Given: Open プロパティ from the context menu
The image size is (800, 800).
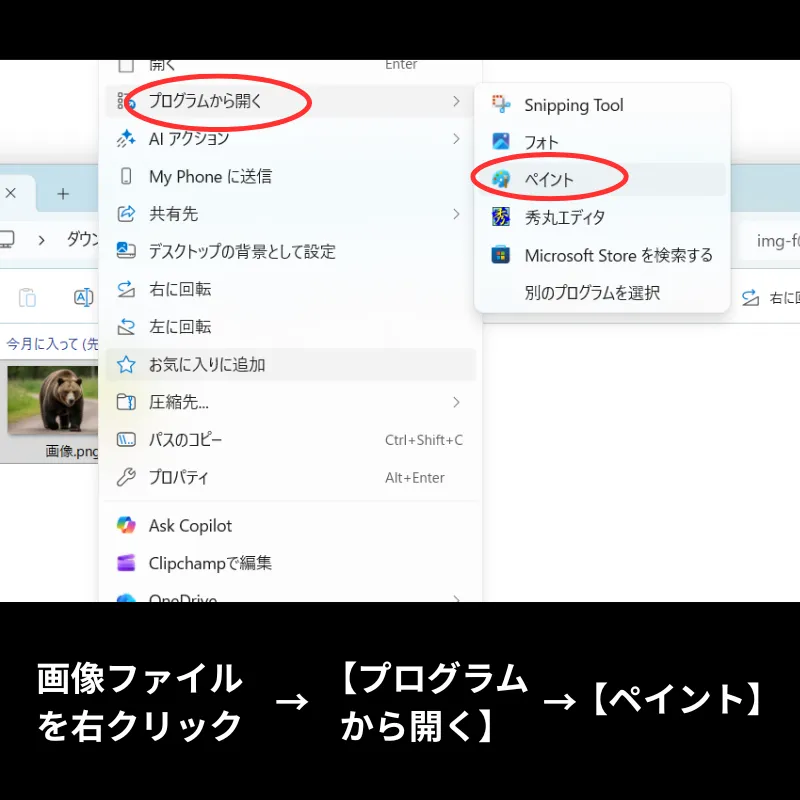Looking at the screenshot, I should pyautogui.click(x=179, y=477).
